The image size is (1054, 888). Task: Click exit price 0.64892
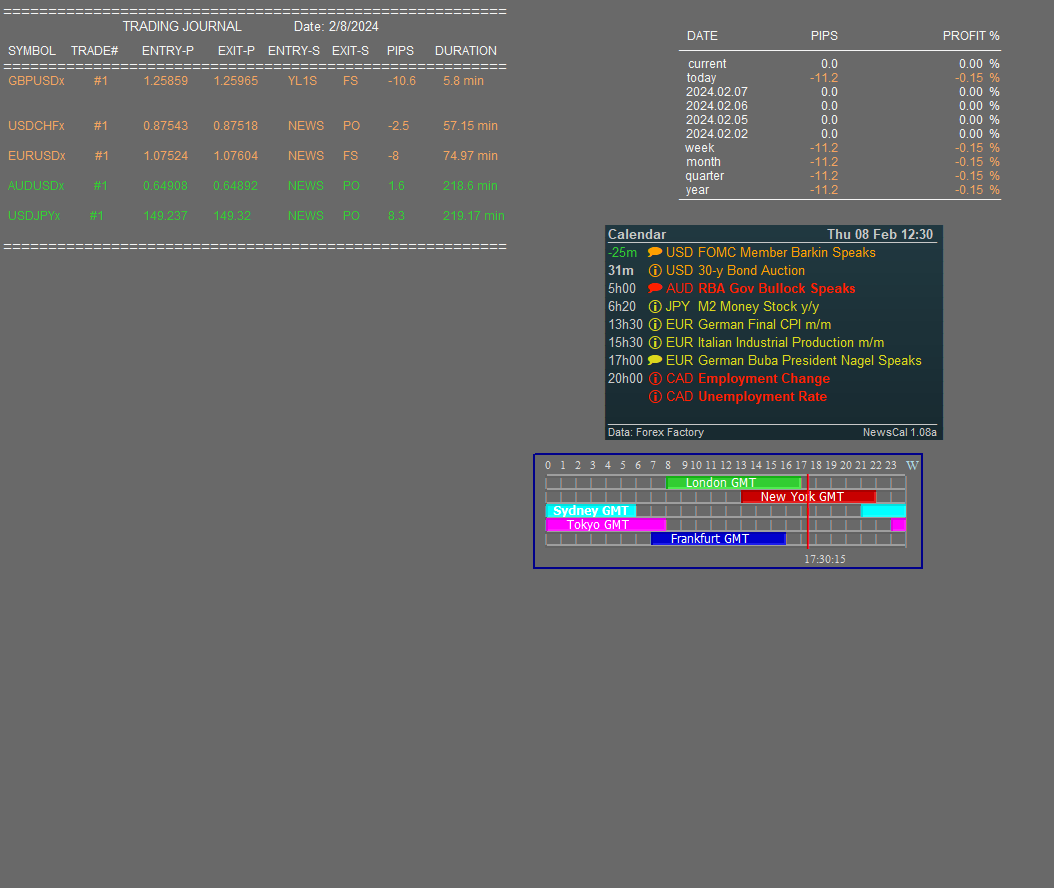(235, 186)
